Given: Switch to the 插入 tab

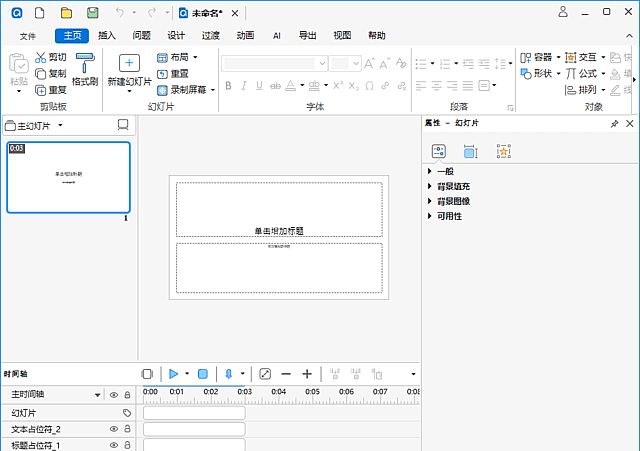Looking at the screenshot, I should point(107,36).
